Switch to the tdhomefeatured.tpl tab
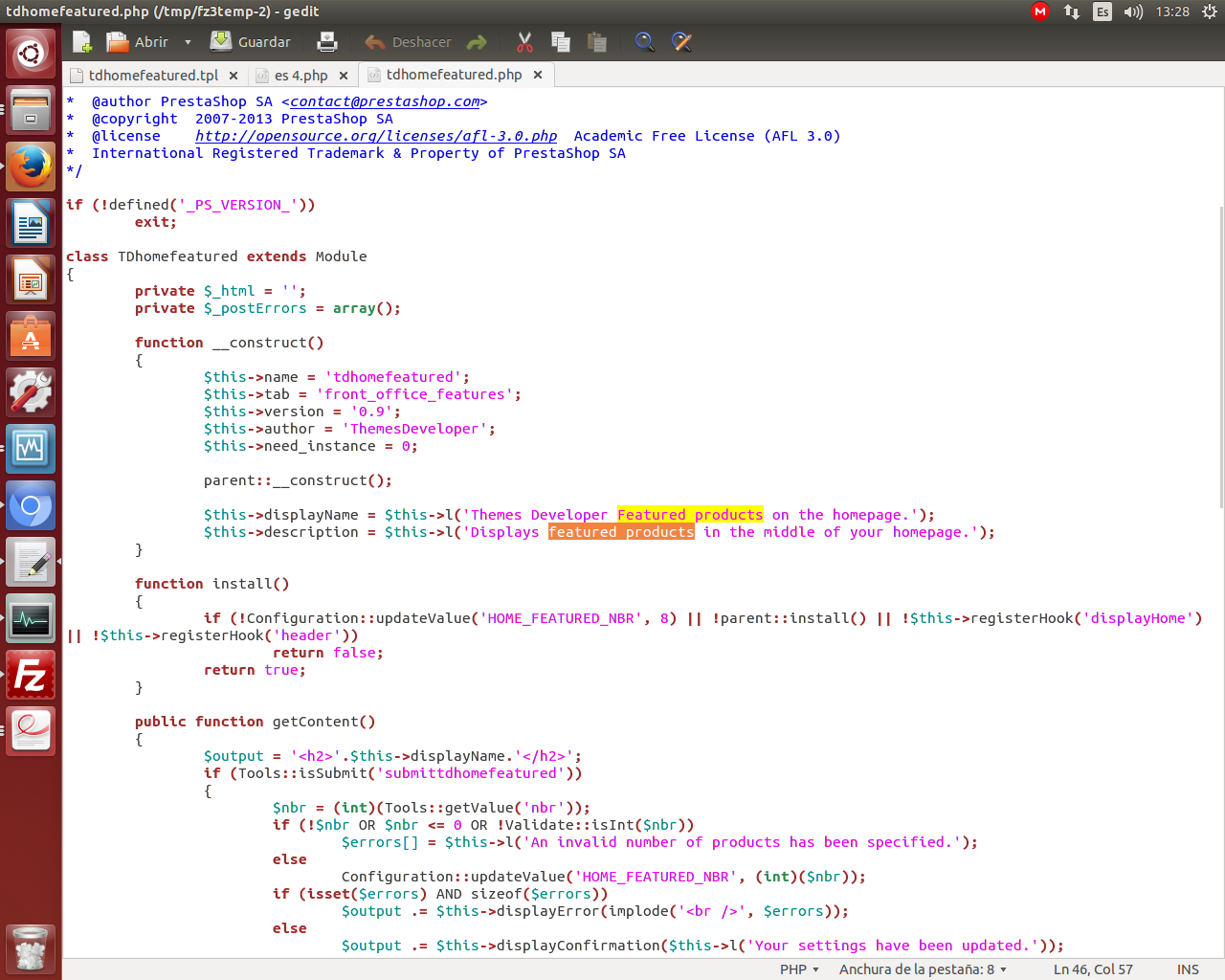 click(x=153, y=75)
